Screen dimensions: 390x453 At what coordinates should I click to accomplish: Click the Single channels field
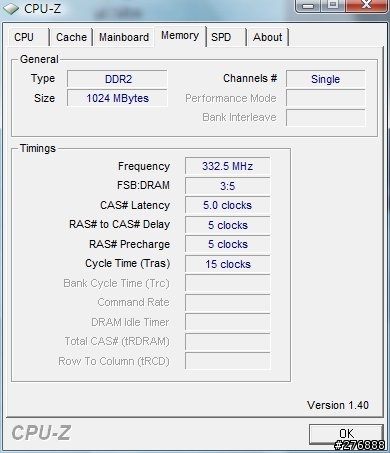click(325, 79)
